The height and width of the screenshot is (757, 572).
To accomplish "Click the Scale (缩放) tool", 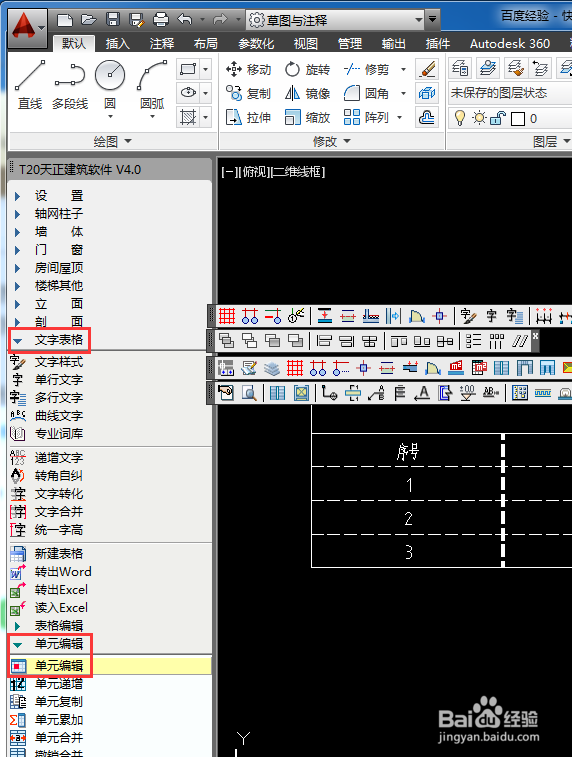I will (x=307, y=117).
